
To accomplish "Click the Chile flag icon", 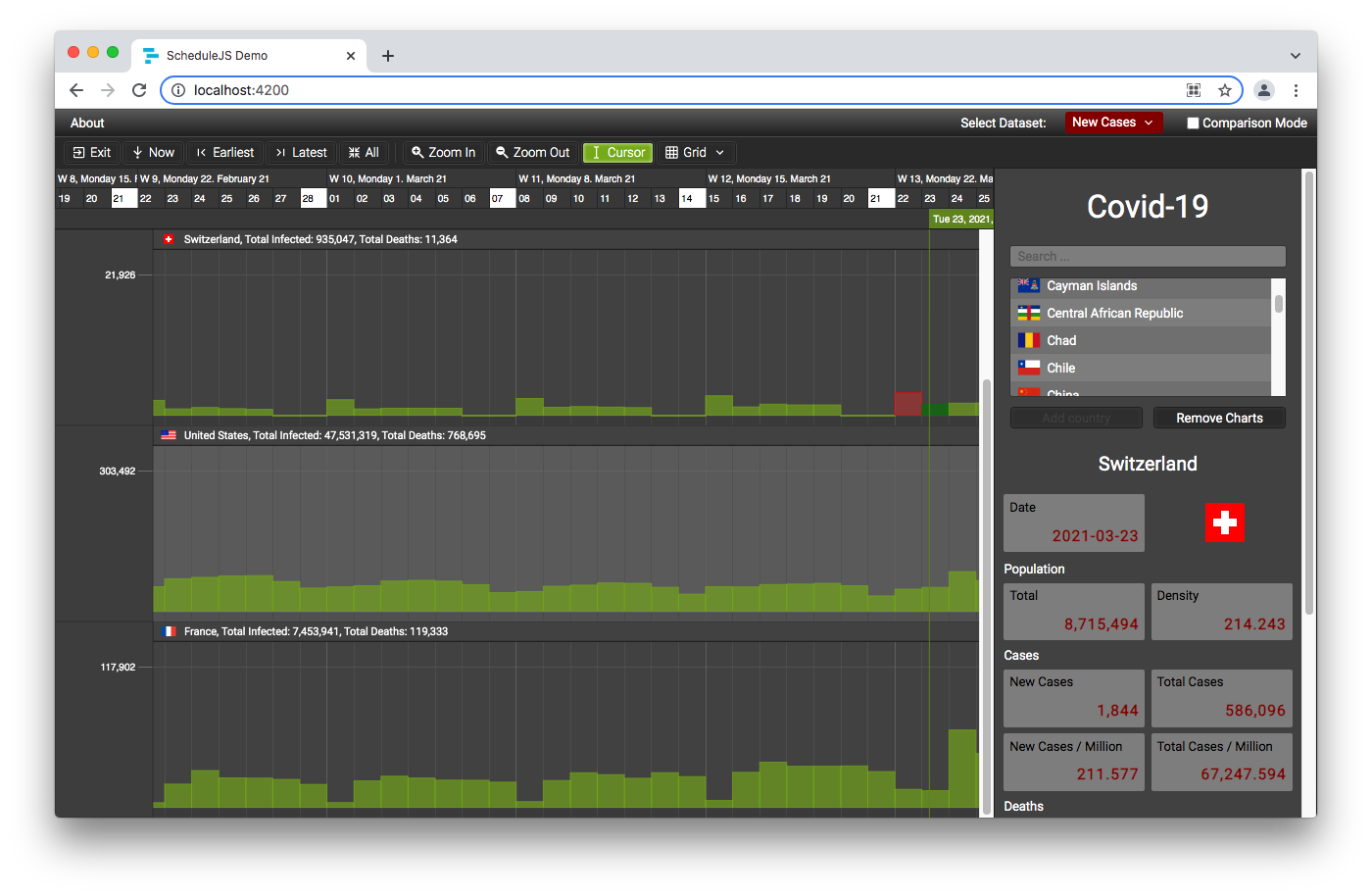I will (1028, 368).
